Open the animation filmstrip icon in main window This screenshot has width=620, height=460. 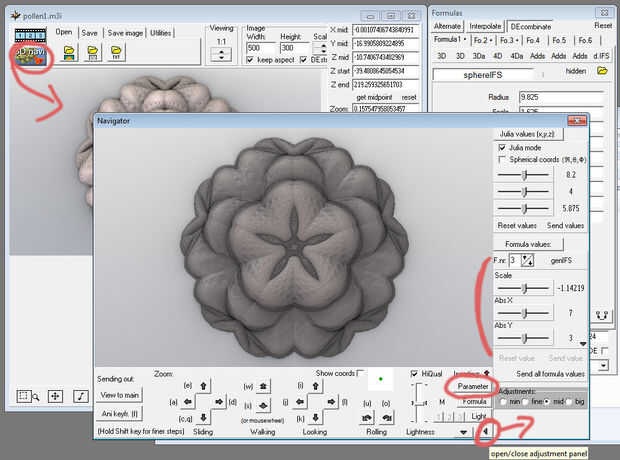[x=30, y=35]
